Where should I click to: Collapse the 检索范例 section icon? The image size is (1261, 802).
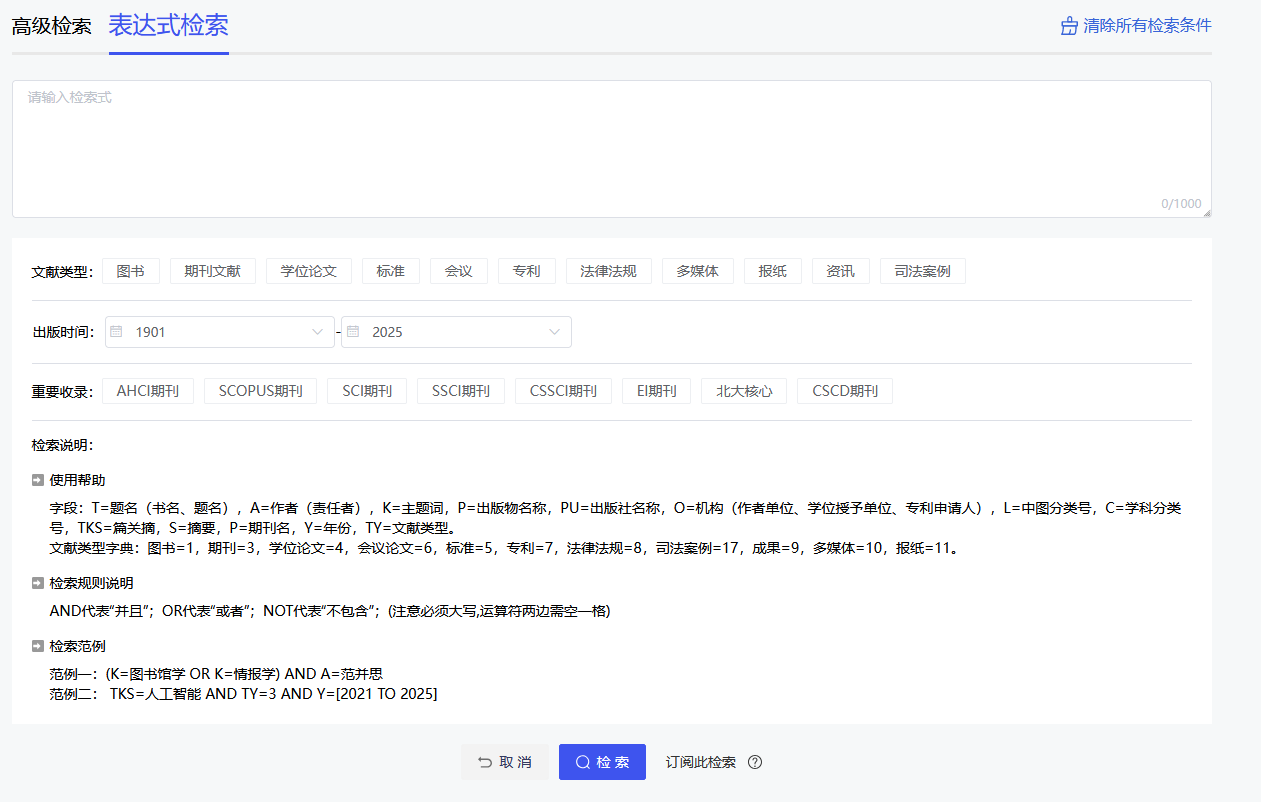tap(36, 645)
